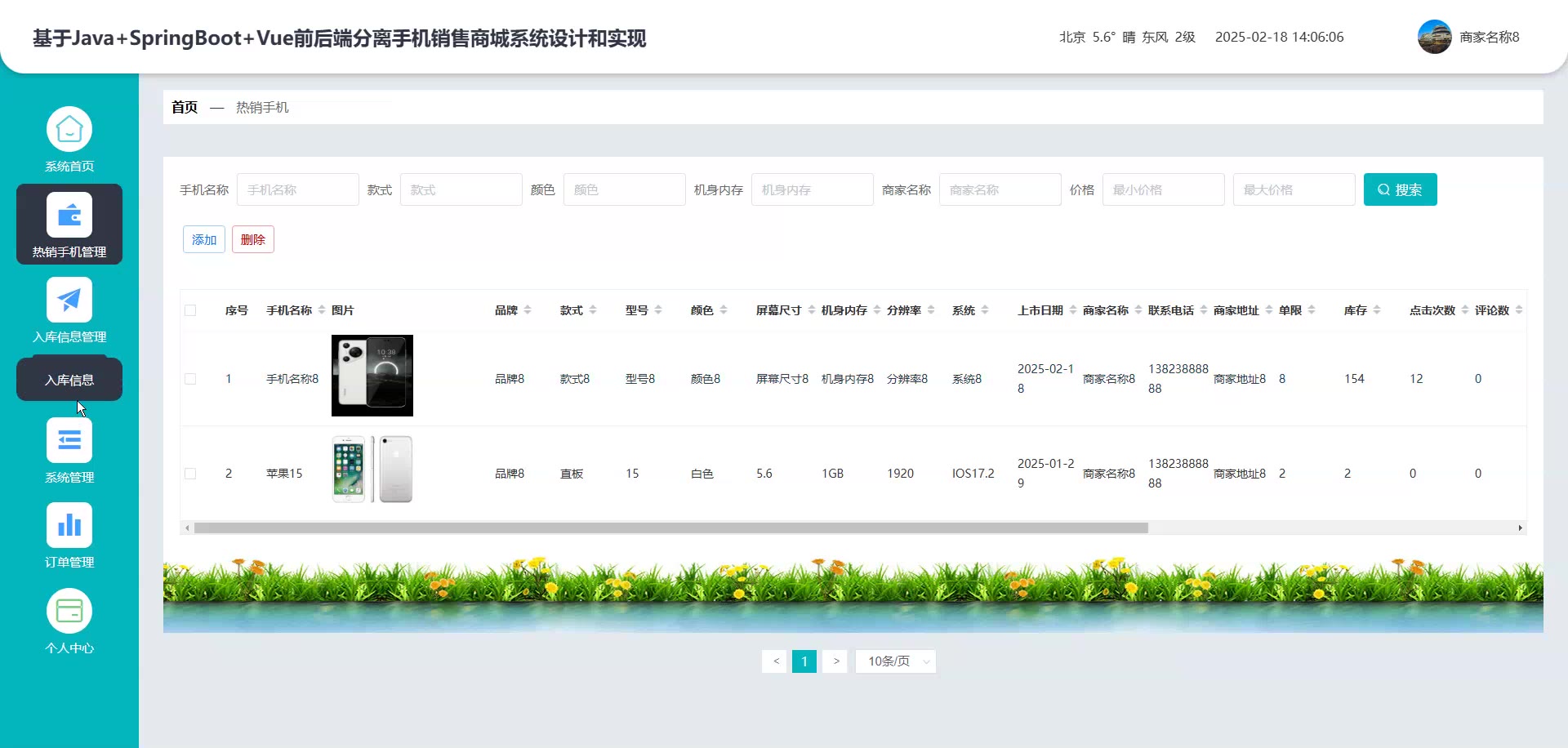Sort by 库存 column sort arrows
Image resolution: width=1568 pixels, height=748 pixels.
tap(1377, 310)
